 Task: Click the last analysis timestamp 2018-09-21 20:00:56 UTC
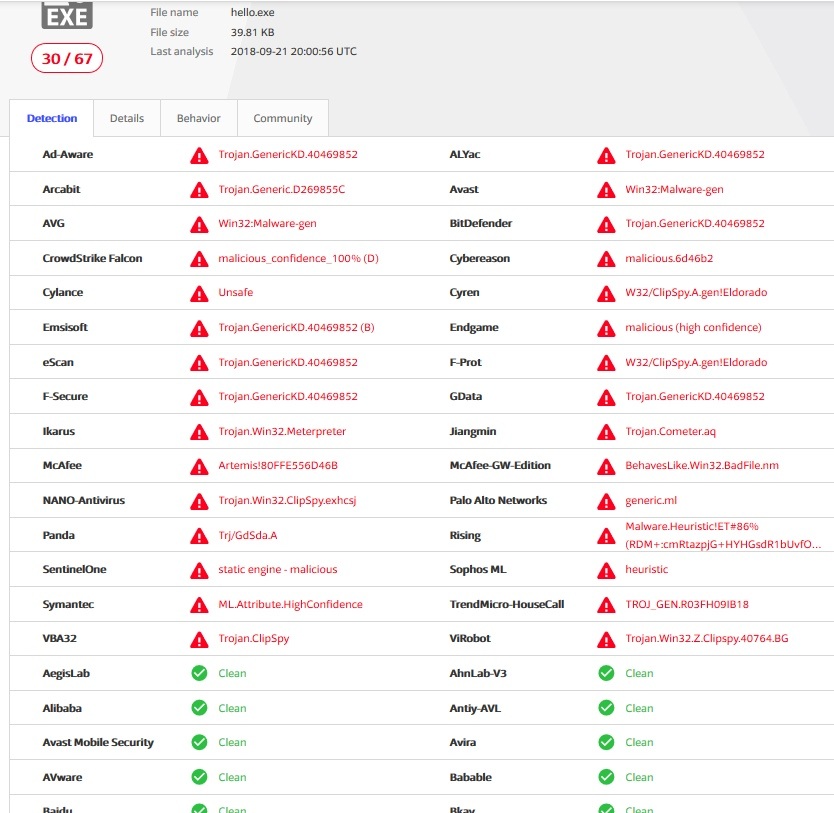(294, 51)
